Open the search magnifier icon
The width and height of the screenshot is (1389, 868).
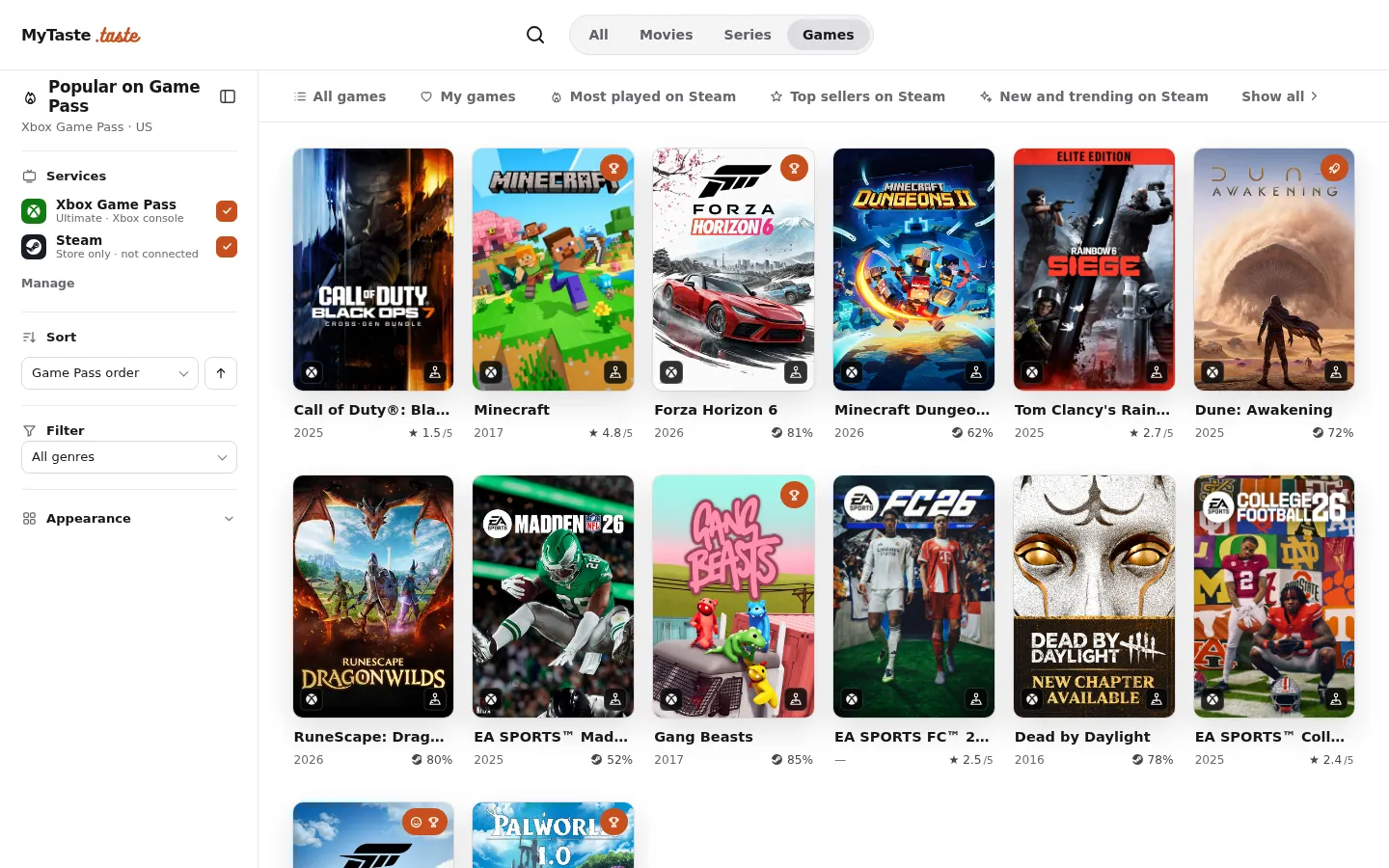[x=535, y=35]
